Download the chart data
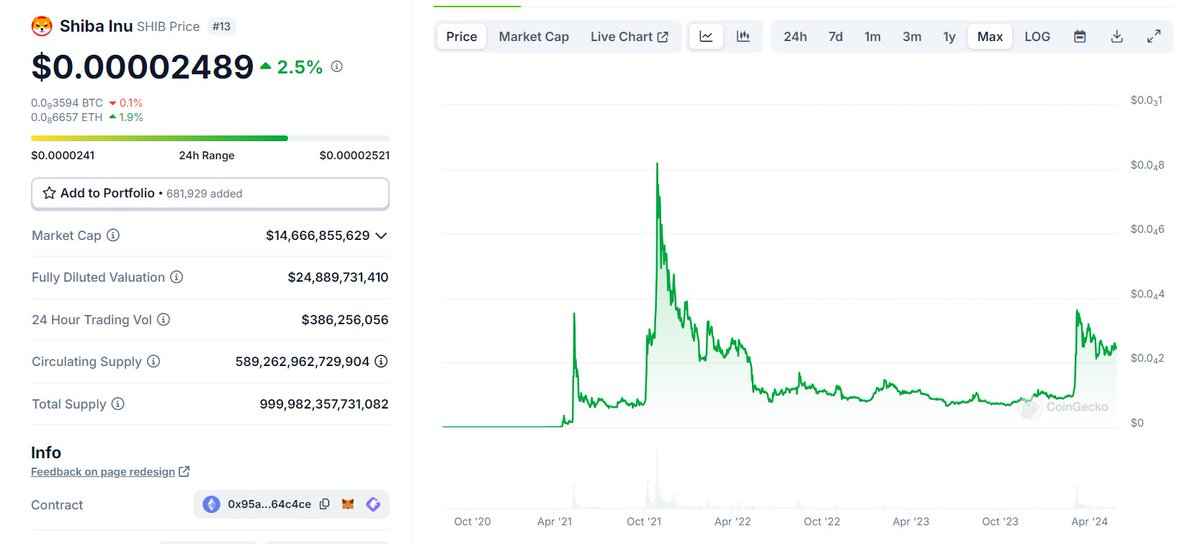The width and height of the screenshot is (1200, 544). (x=1117, y=37)
